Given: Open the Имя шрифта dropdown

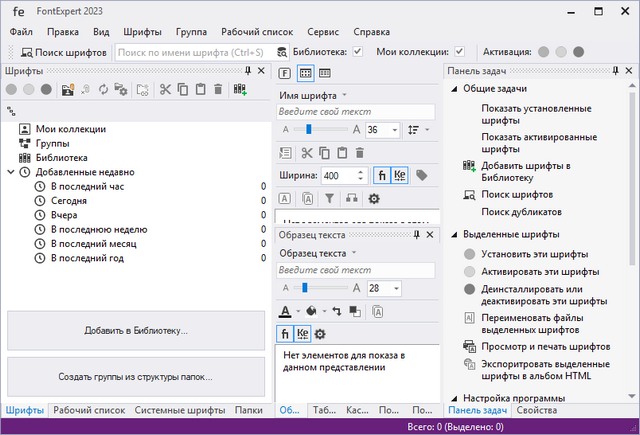Looking at the screenshot, I should [x=344, y=95].
